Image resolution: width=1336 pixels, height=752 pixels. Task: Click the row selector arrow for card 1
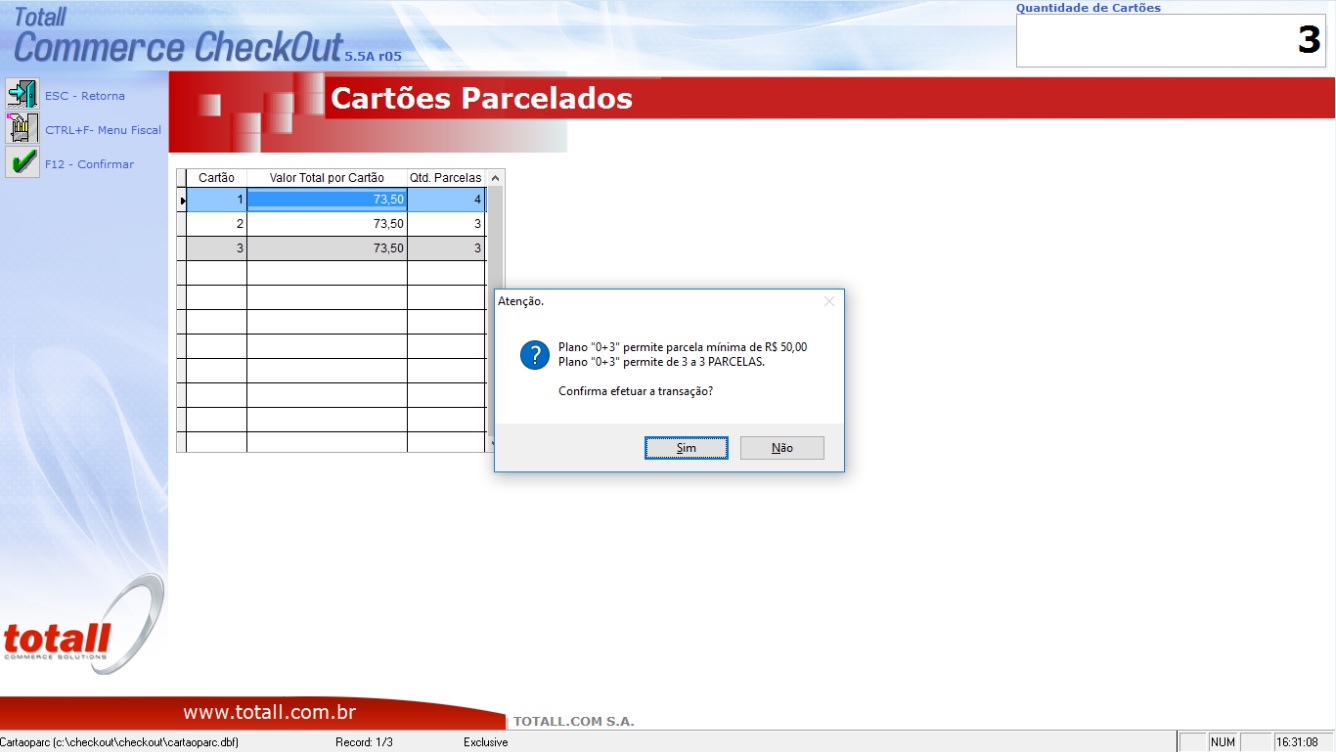[x=181, y=200]
